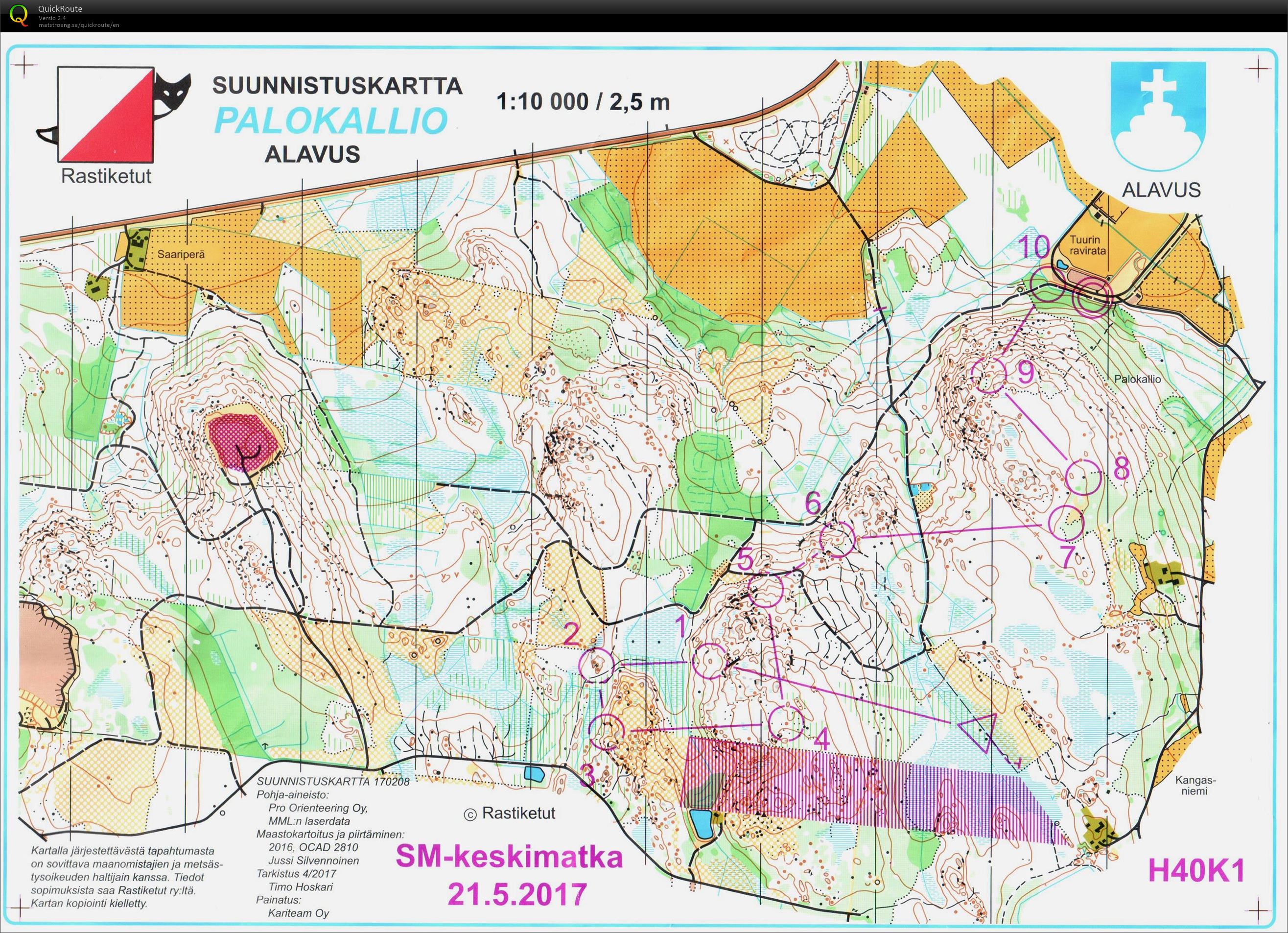Click control circle number 1

click(x=709, y=661)
